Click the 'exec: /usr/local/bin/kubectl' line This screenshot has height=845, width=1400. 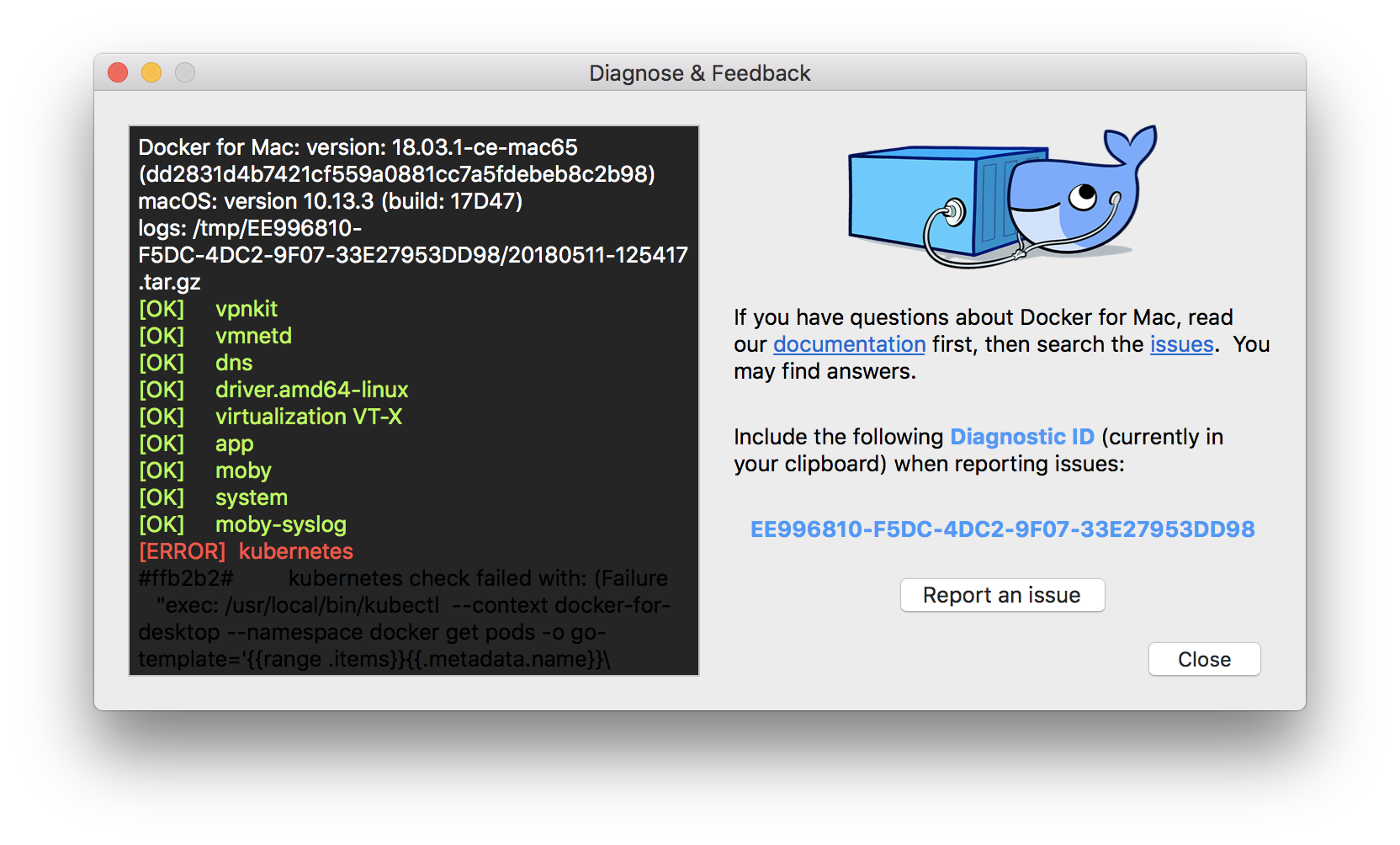(x=412, y=605)
